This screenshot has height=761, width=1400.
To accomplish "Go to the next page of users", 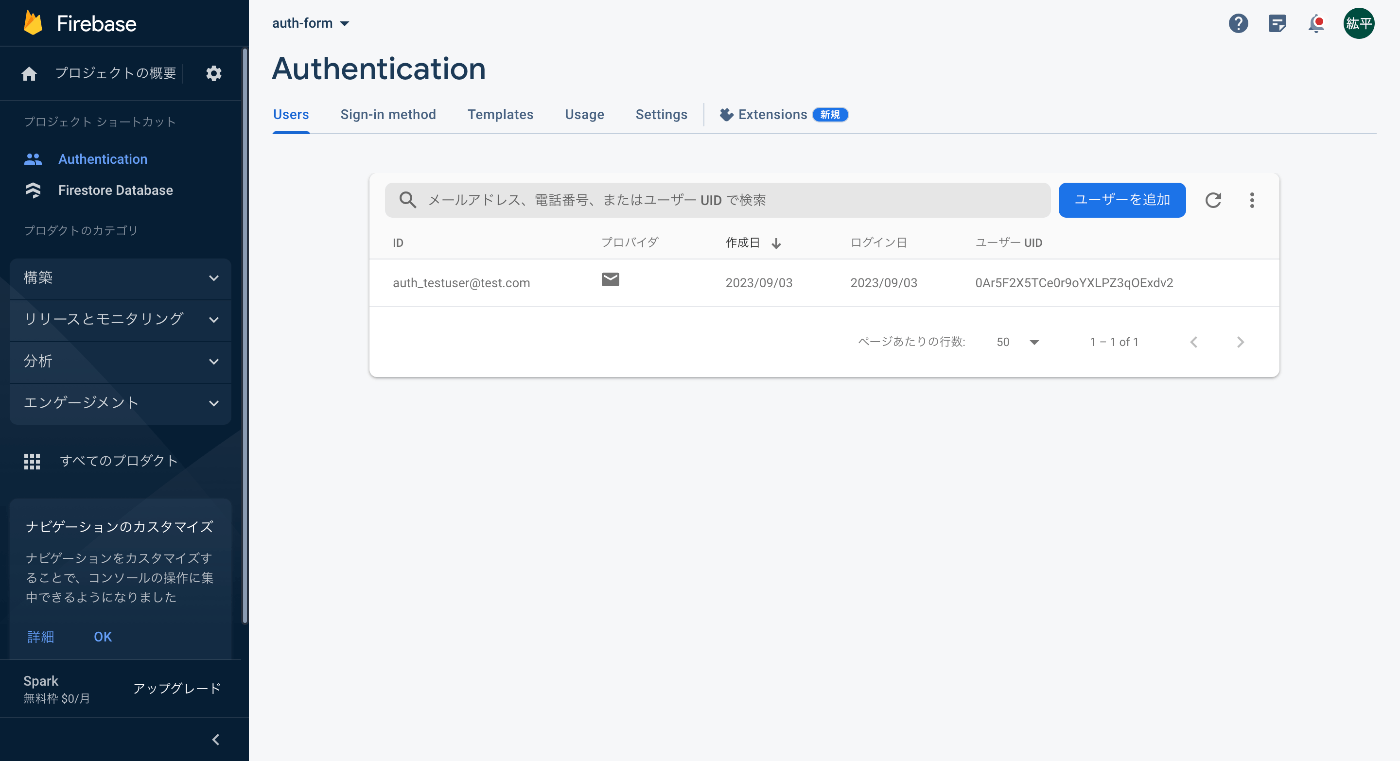I will 1240,342.
